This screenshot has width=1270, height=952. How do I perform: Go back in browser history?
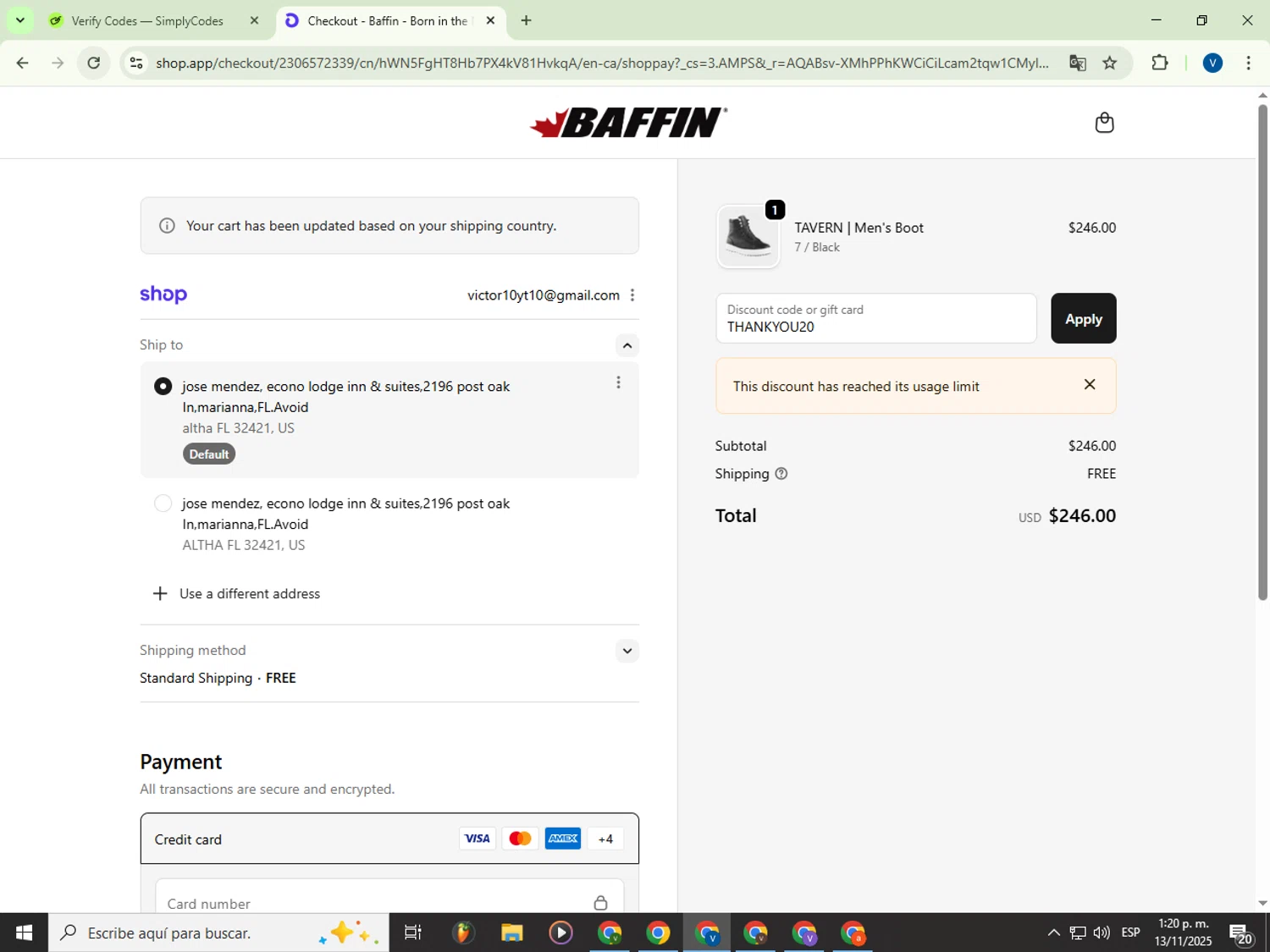click(x=23, y=63)
